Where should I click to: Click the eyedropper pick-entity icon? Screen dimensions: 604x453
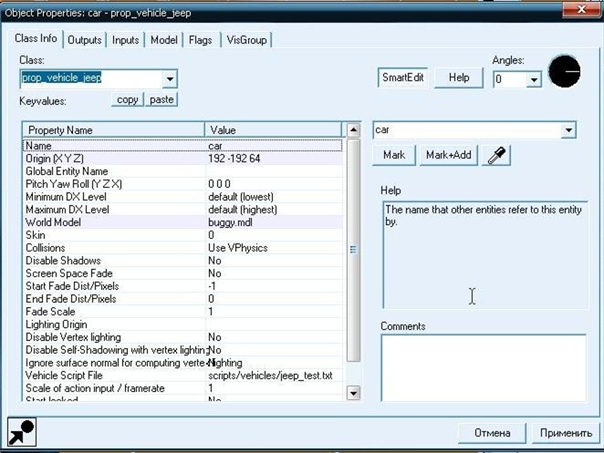pyautogui.click(x=497, y=156)
